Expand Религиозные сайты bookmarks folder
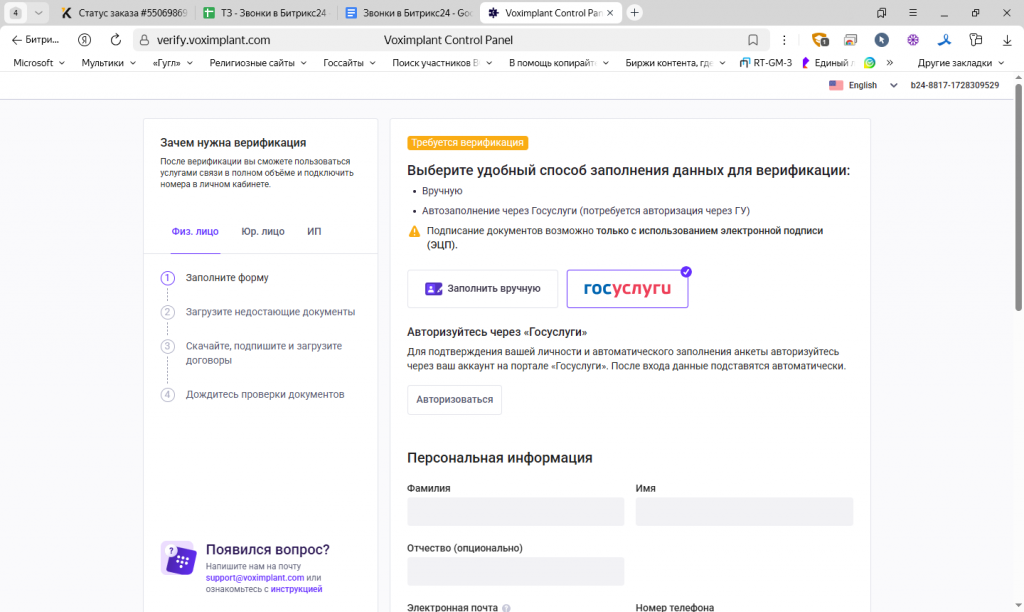 tap(258, 63)
